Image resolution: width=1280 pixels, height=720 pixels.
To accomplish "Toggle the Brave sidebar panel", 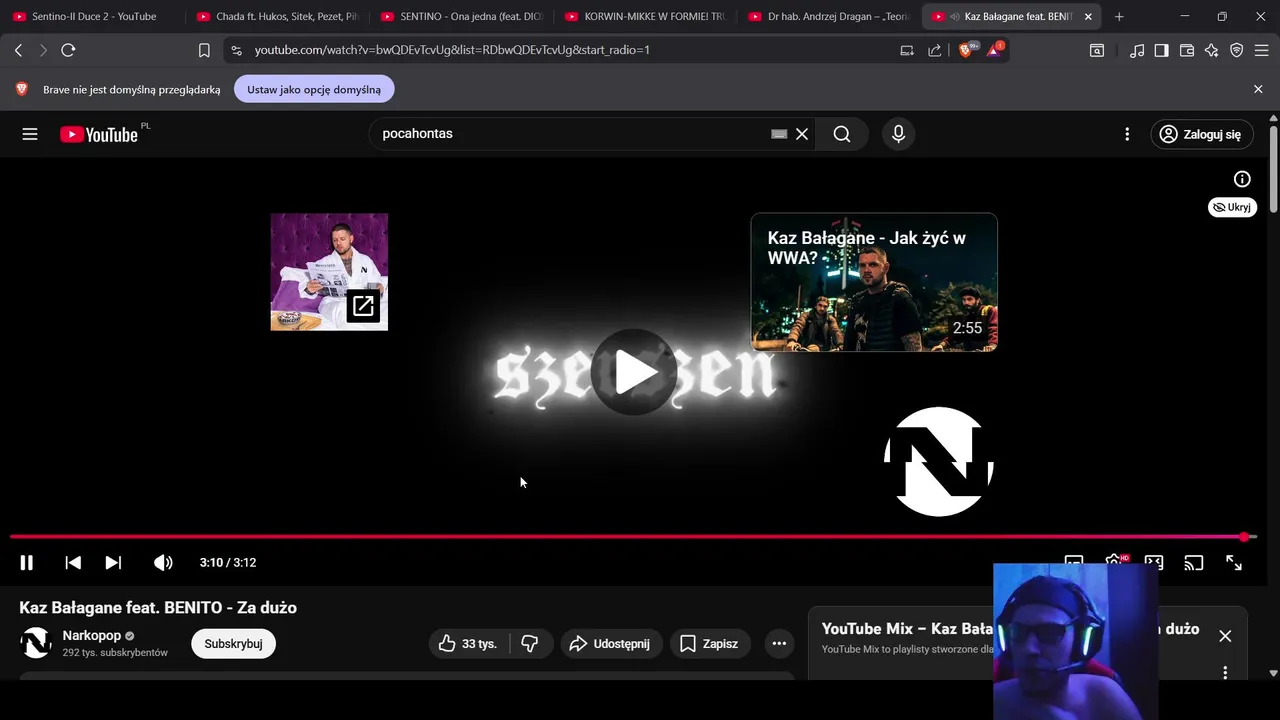I will [1161, 50].
